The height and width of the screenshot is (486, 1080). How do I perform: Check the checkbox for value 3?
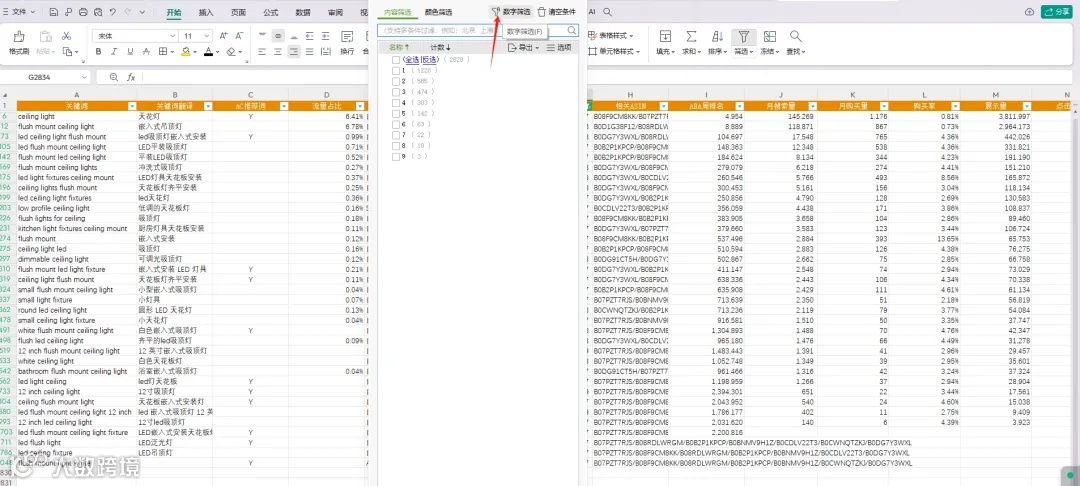pyautogui.click(x=395, y=92)
